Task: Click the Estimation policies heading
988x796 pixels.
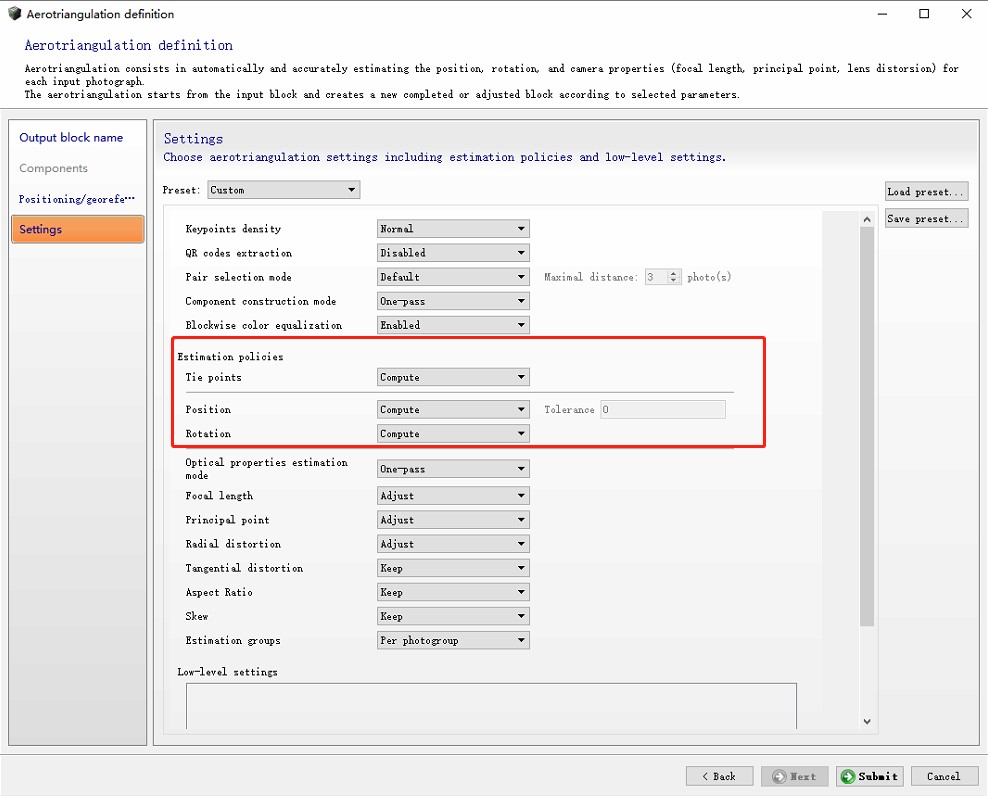Action: (x=231, y=357)
